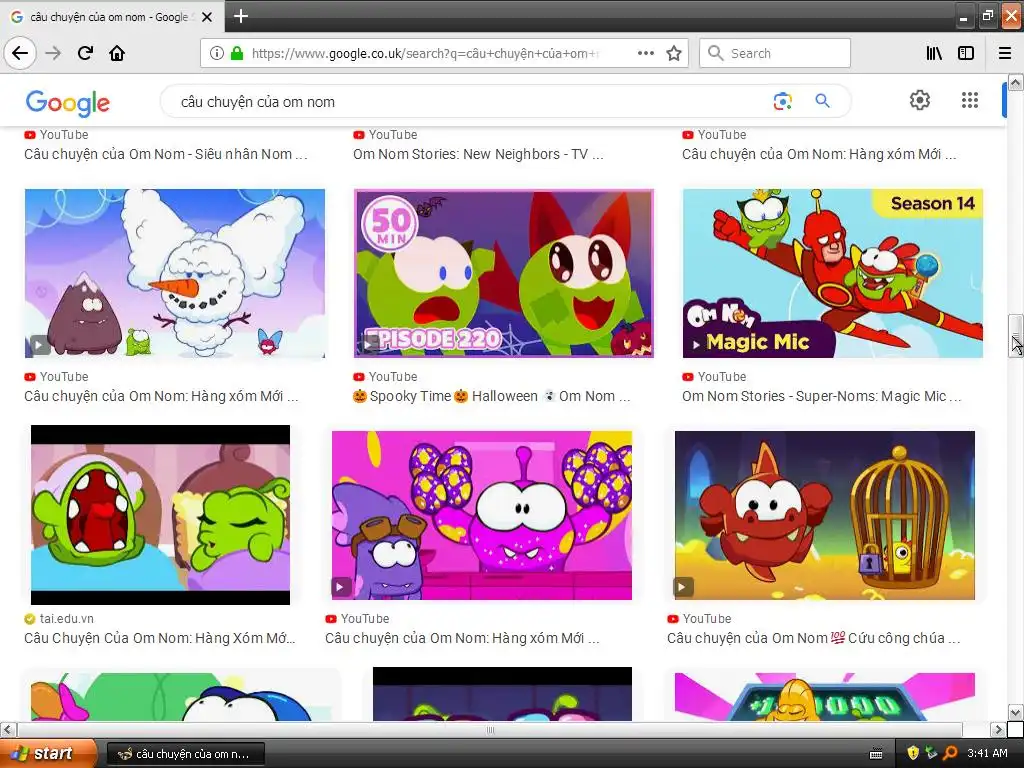Screen dimensions: 1024x768
Task: Click the green secure connection padlock
Action: click(237, 53)
